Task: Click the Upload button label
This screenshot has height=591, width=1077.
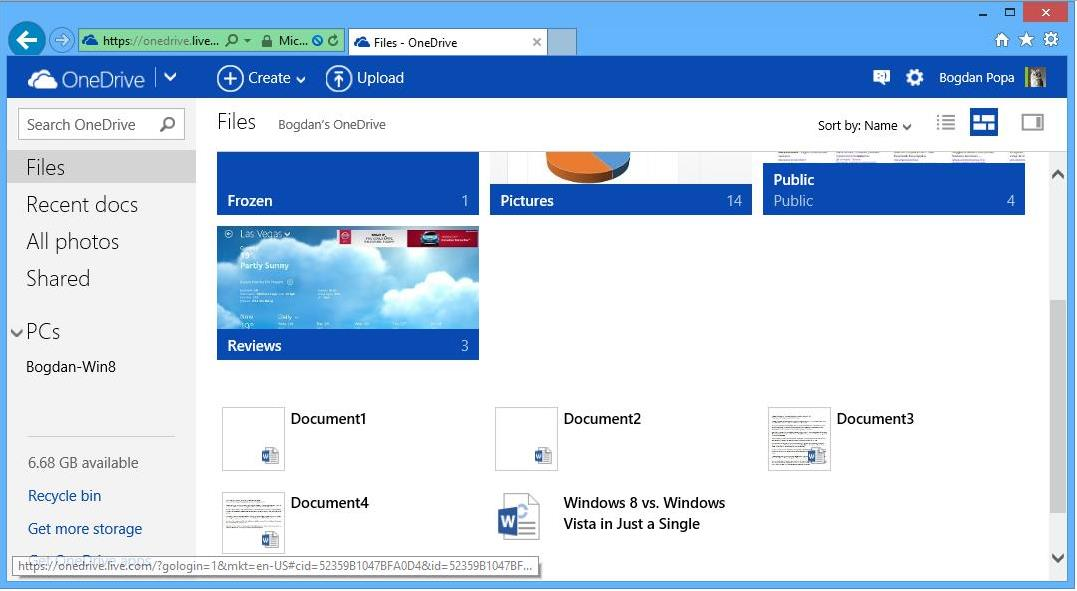Action: (x=380, y=78)
